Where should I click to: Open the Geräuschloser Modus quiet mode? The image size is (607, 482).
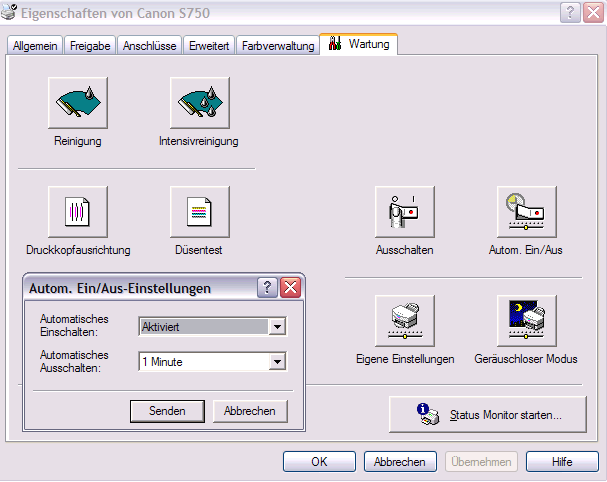[x=527, y=321]
